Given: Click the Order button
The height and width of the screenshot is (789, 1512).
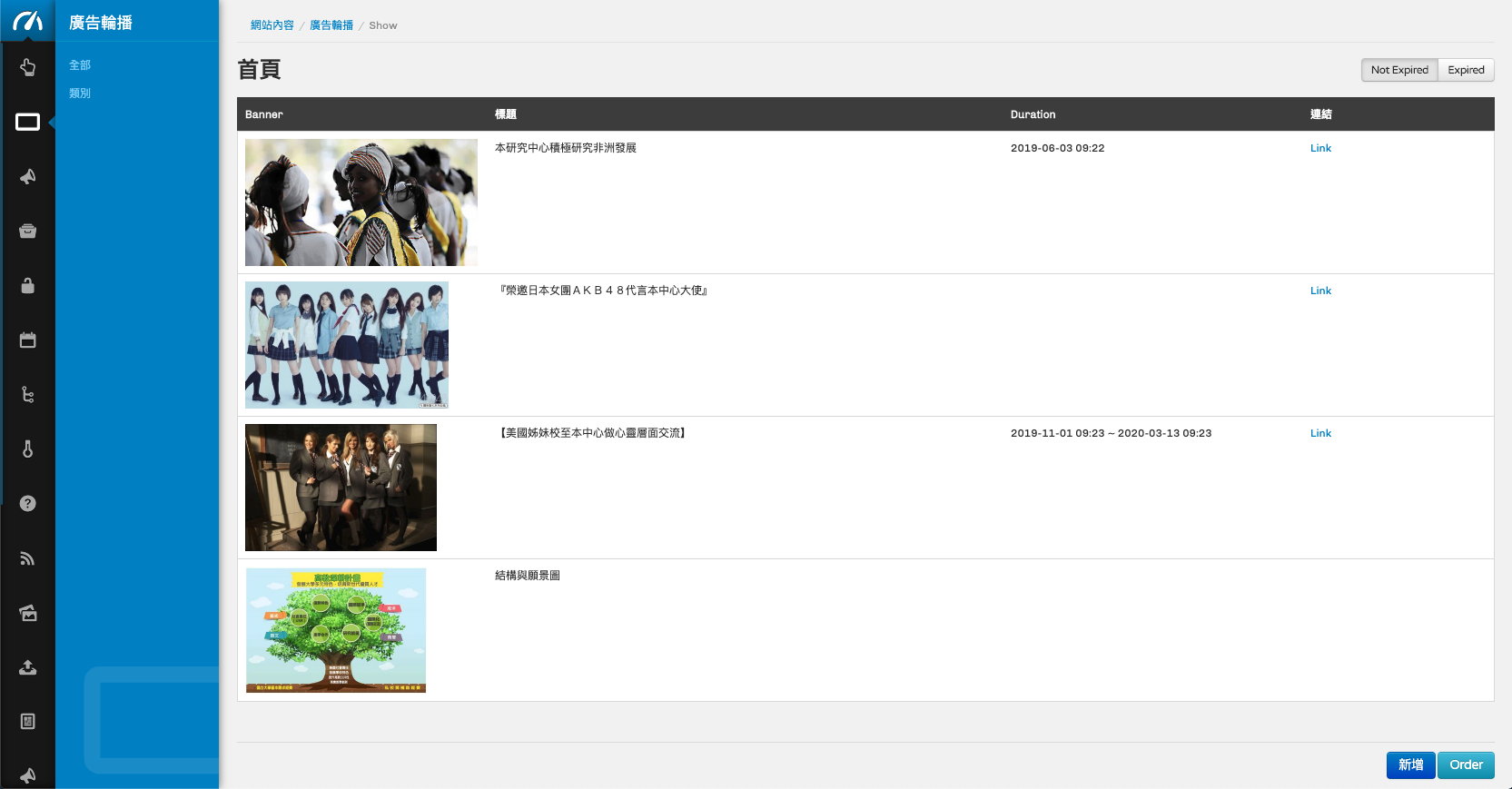Looking at the screenshot, I should [1466, 764].
